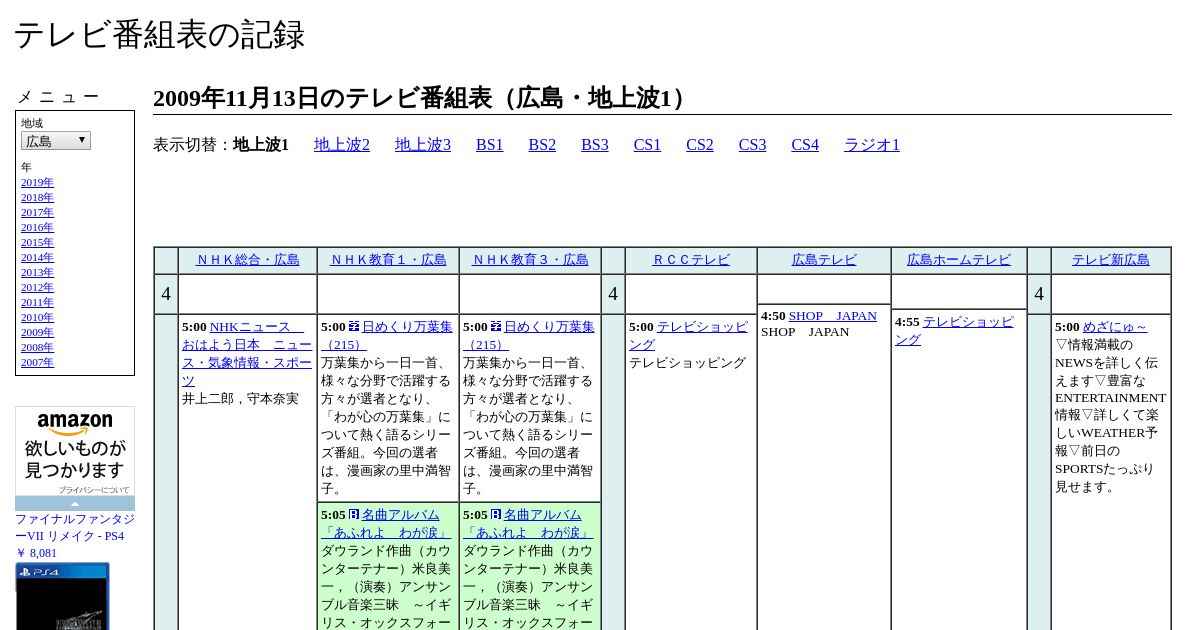Open the 2011年 year link
This screenshot has width=1200, height=630.
(37, 302)
